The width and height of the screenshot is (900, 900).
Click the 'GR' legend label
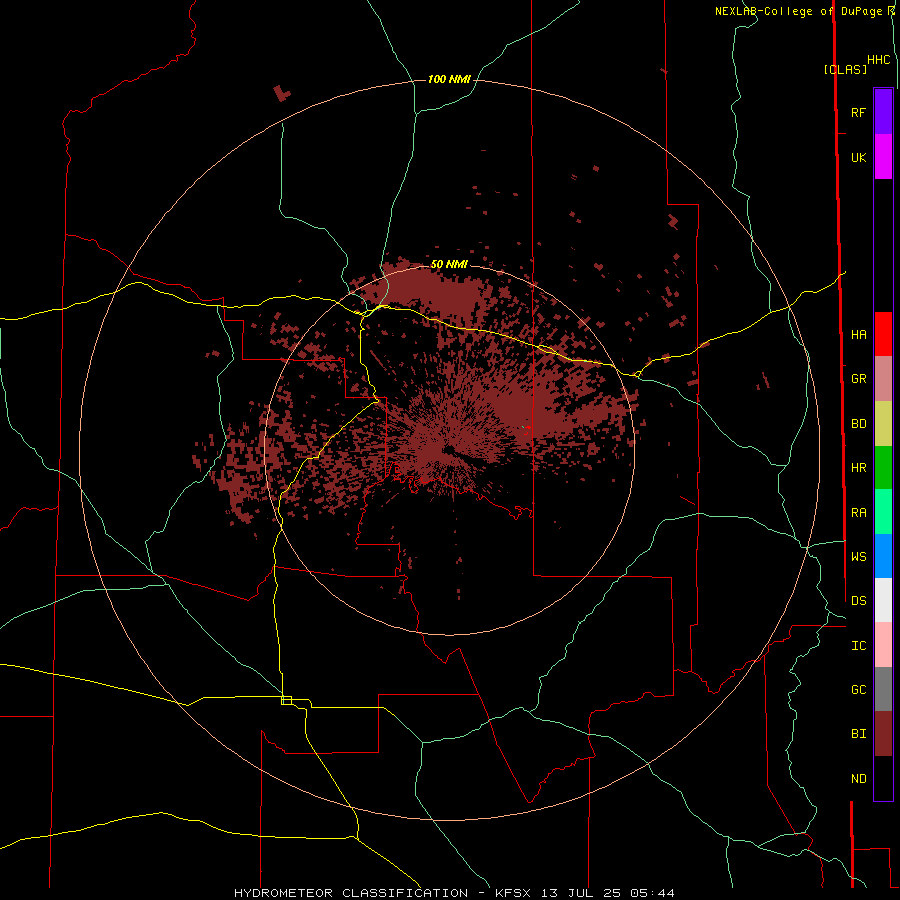click(858, 379)
